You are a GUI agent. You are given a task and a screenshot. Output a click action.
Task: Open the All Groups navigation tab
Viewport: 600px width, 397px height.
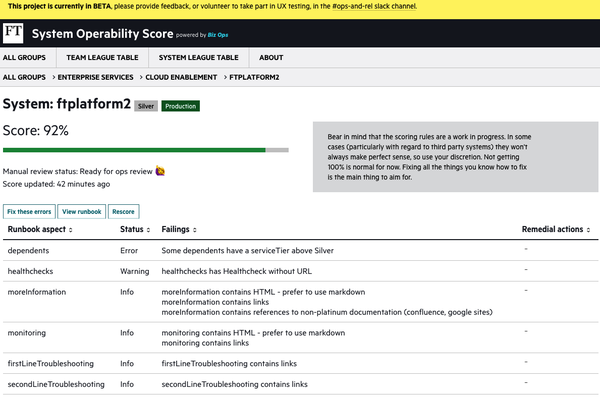(x=24, y=57)
